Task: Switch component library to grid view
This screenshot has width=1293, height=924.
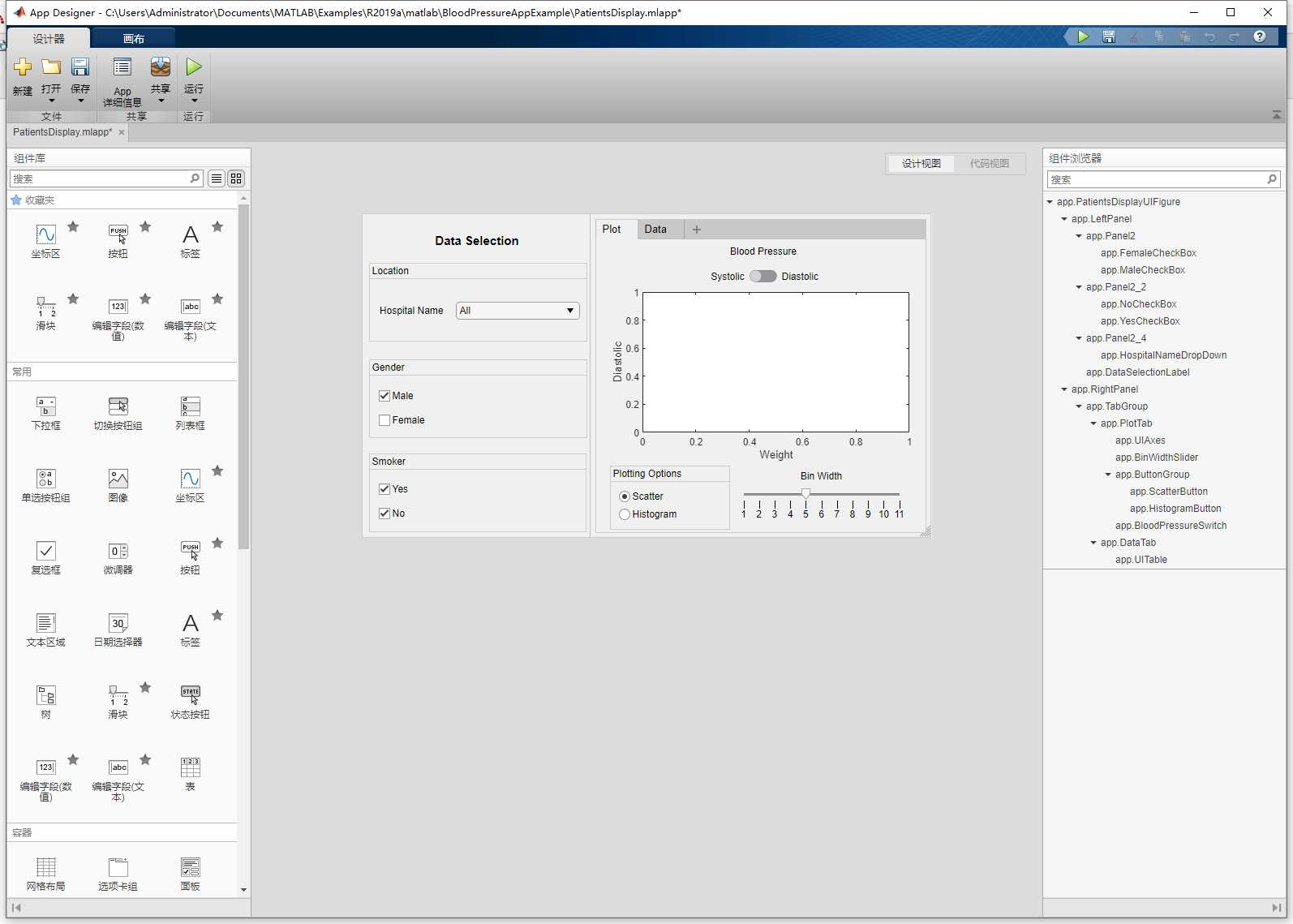Action: (x=236, y=178)
